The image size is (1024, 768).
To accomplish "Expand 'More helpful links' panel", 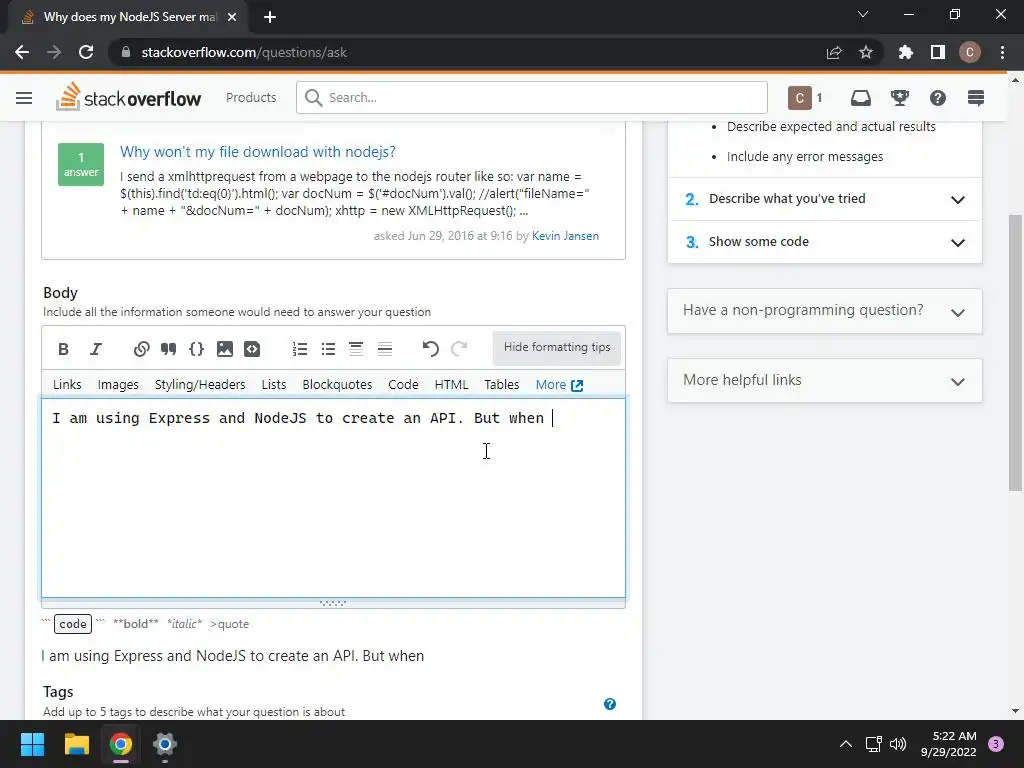I will [x=825, y=381].
